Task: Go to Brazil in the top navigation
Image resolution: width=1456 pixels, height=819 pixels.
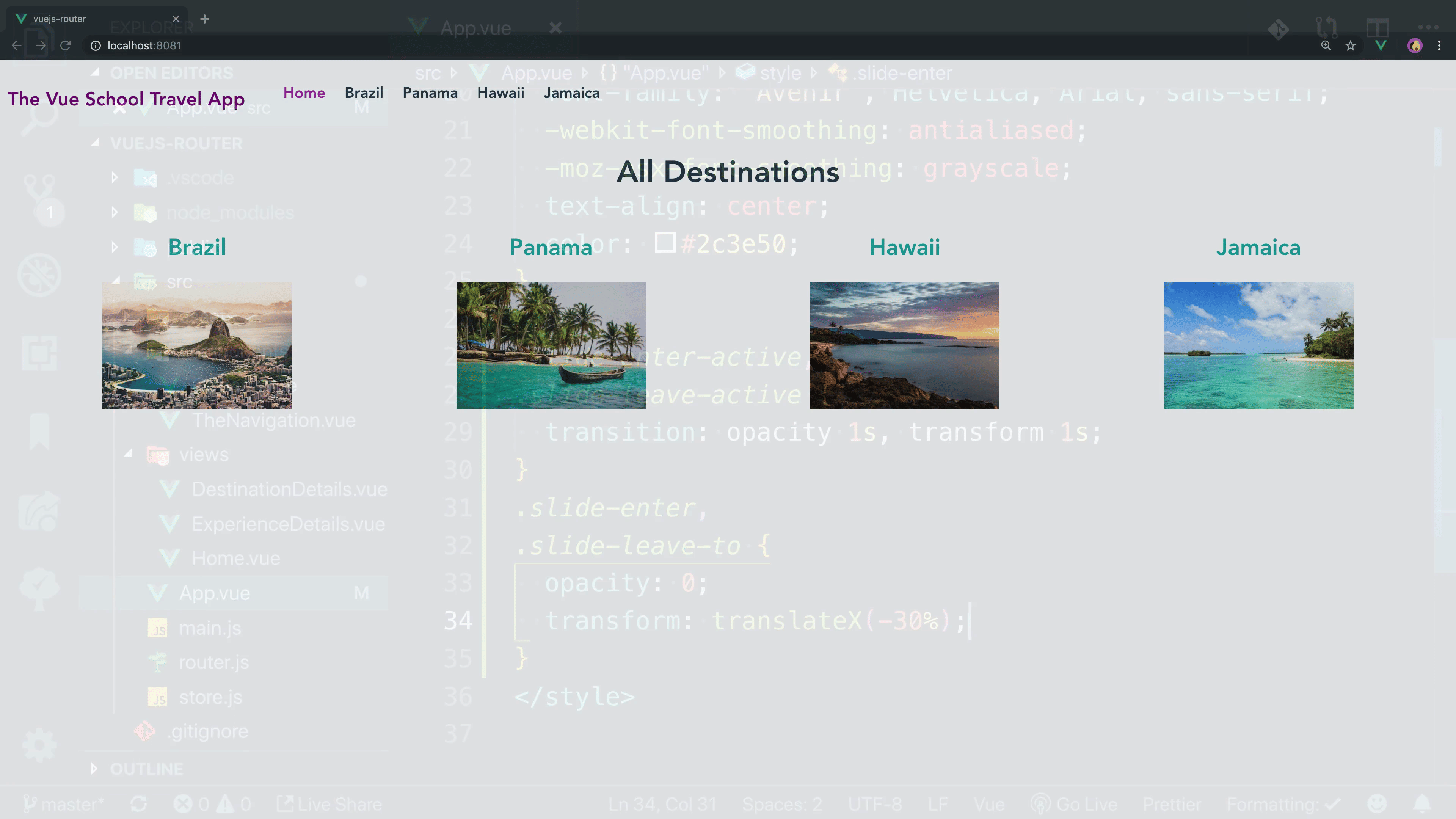Action: tap(364, 93)
